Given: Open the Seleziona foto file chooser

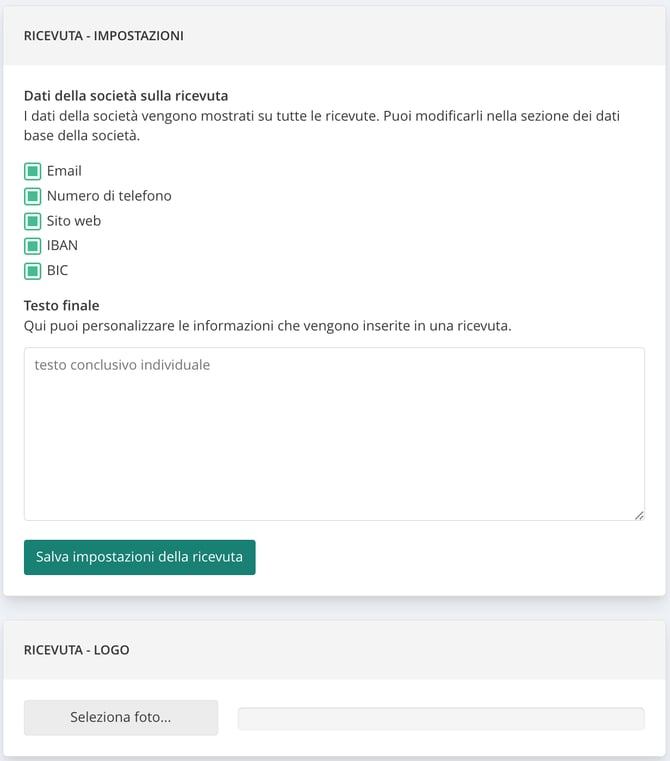Looking at the screenshot, I should click(x=121, y=717).
